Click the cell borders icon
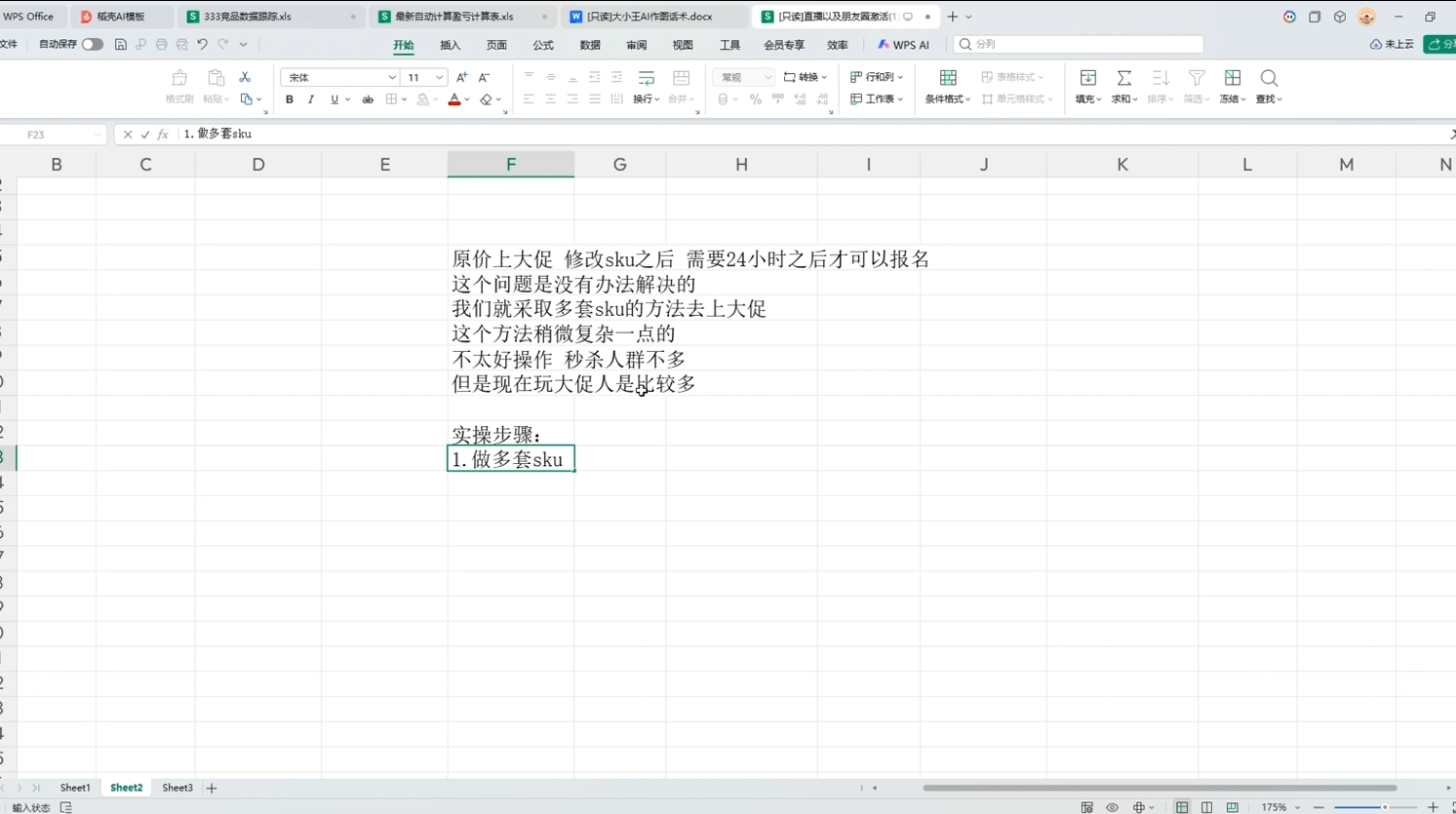 tap(391, 99)
